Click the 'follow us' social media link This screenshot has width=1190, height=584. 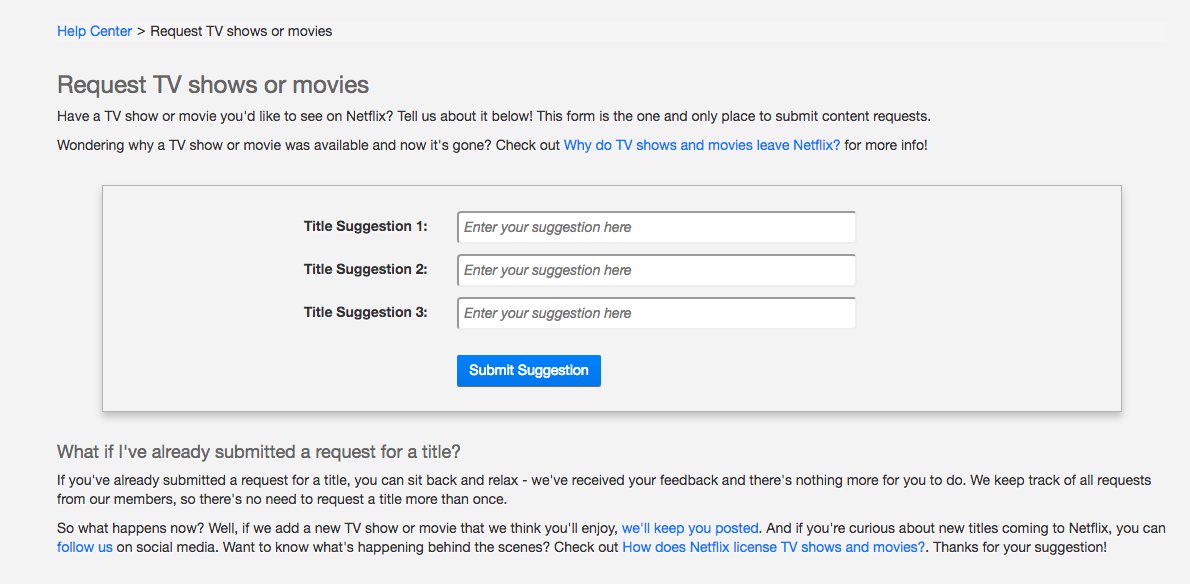coord(85,548)
